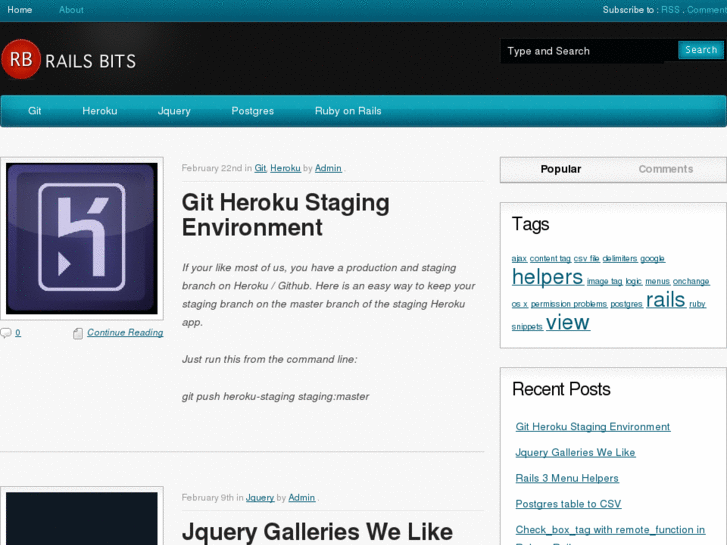Select the large helpers tag
727x545 pixels.
click(x=547, y=277)
